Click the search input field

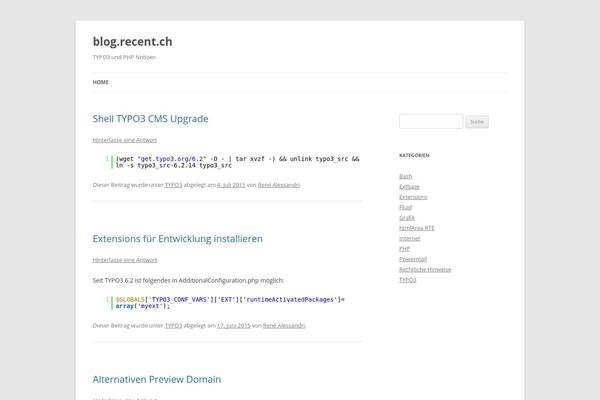pyautogui.click(x=431, y=121)
